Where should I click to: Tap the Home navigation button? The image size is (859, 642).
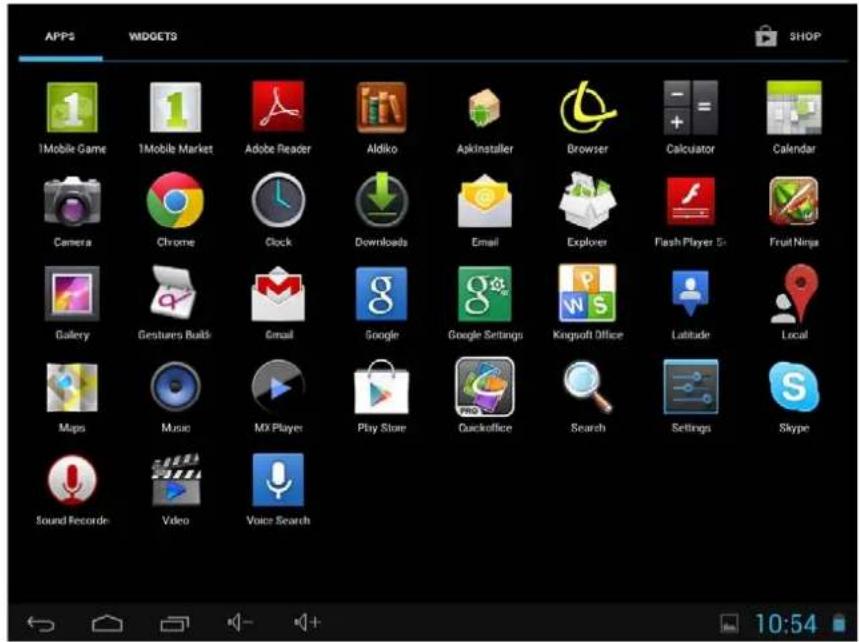[x=107, y=623]
